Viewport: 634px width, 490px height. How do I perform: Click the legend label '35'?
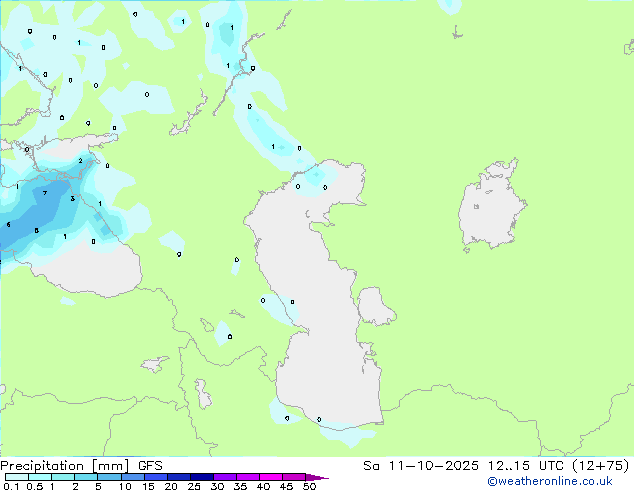point(240,486)
